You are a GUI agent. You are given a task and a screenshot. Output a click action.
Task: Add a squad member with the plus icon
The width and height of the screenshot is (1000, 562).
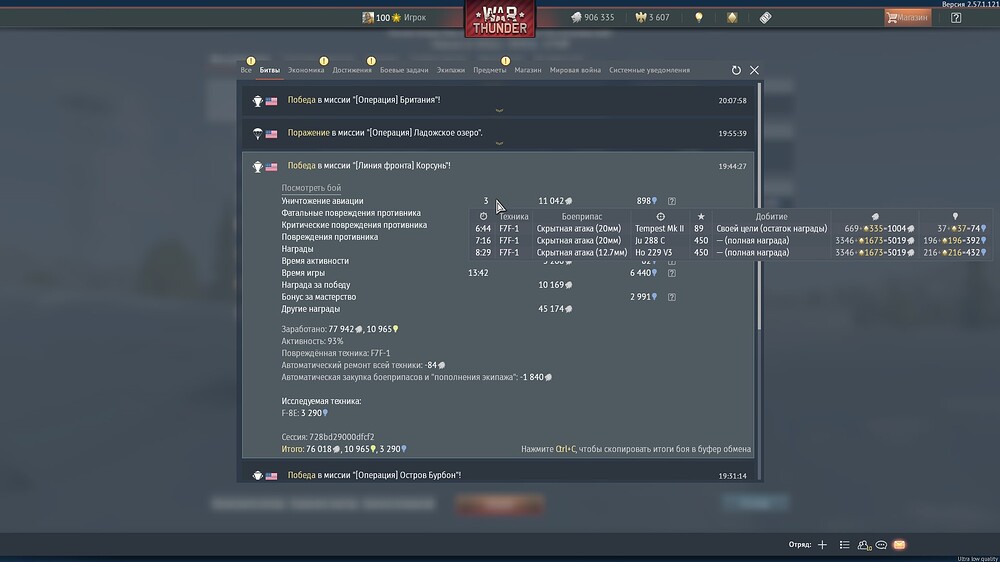(x=822, y=545)
